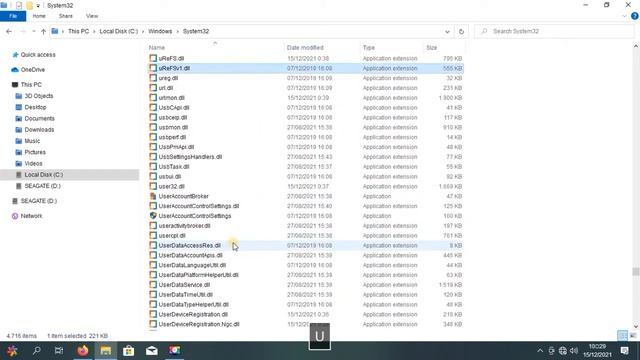640x360 pixels.
Task: Select Quick access in navigation pane
Action: click(x=38, y=55)
